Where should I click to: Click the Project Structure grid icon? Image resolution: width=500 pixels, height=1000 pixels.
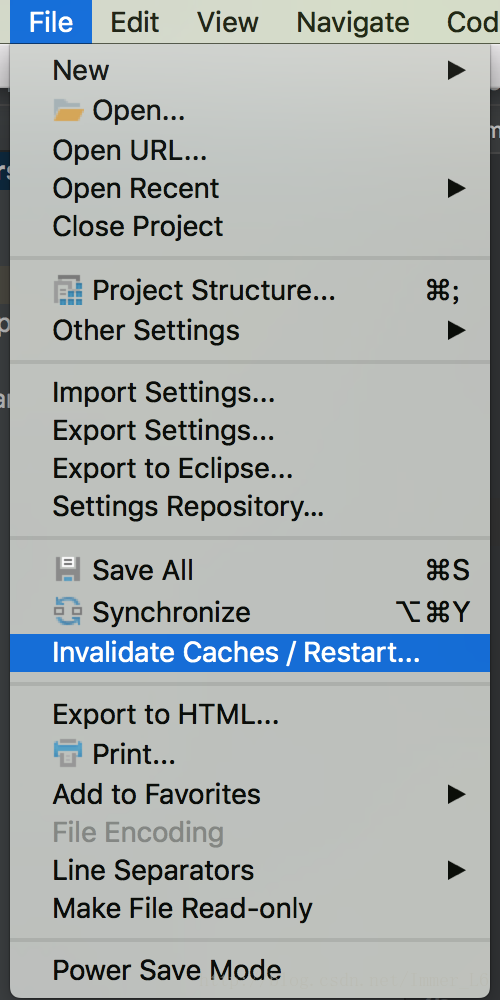[68, 290]
